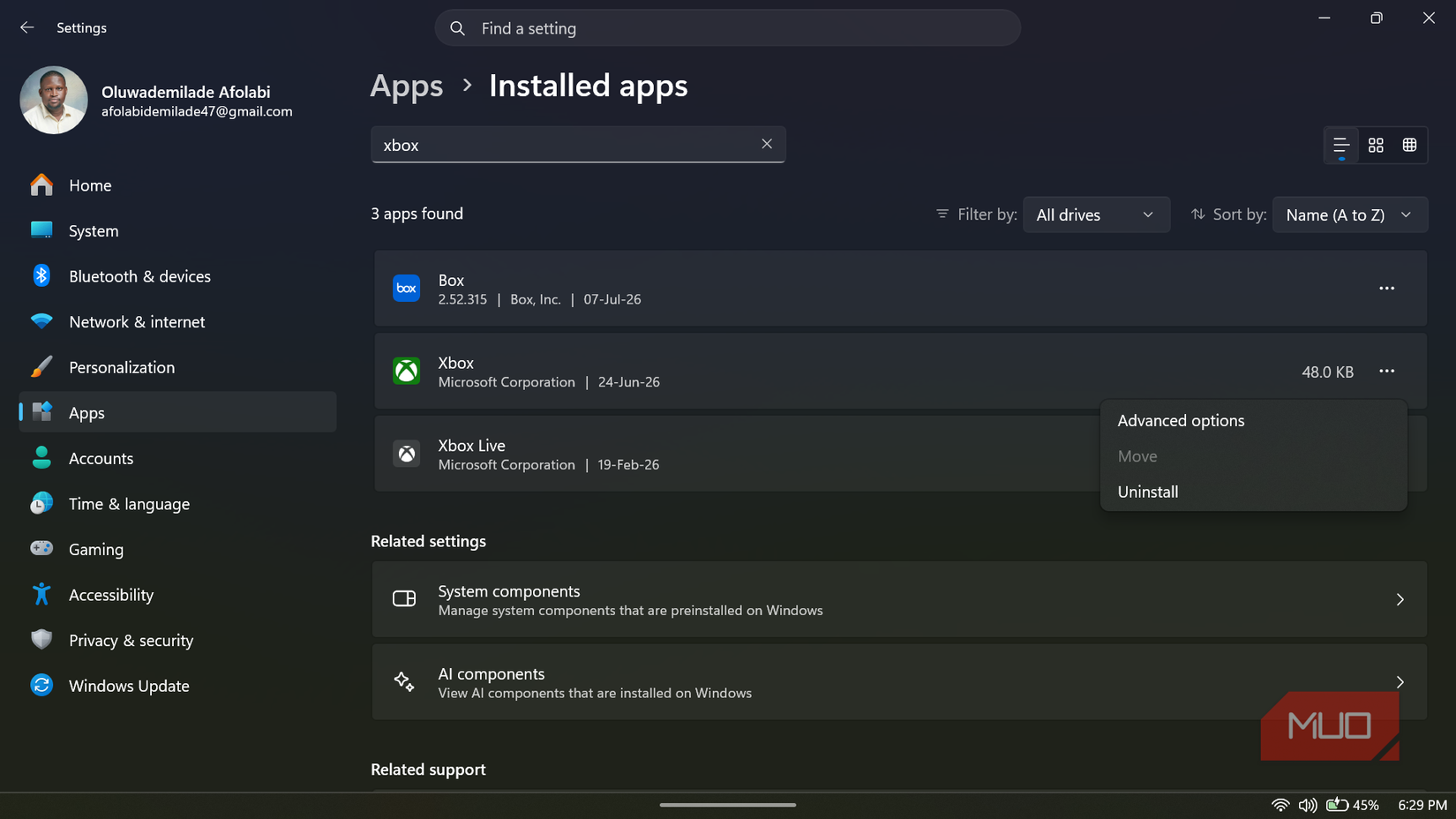
Task: Click the Box app icon
Action: point(406,289)
